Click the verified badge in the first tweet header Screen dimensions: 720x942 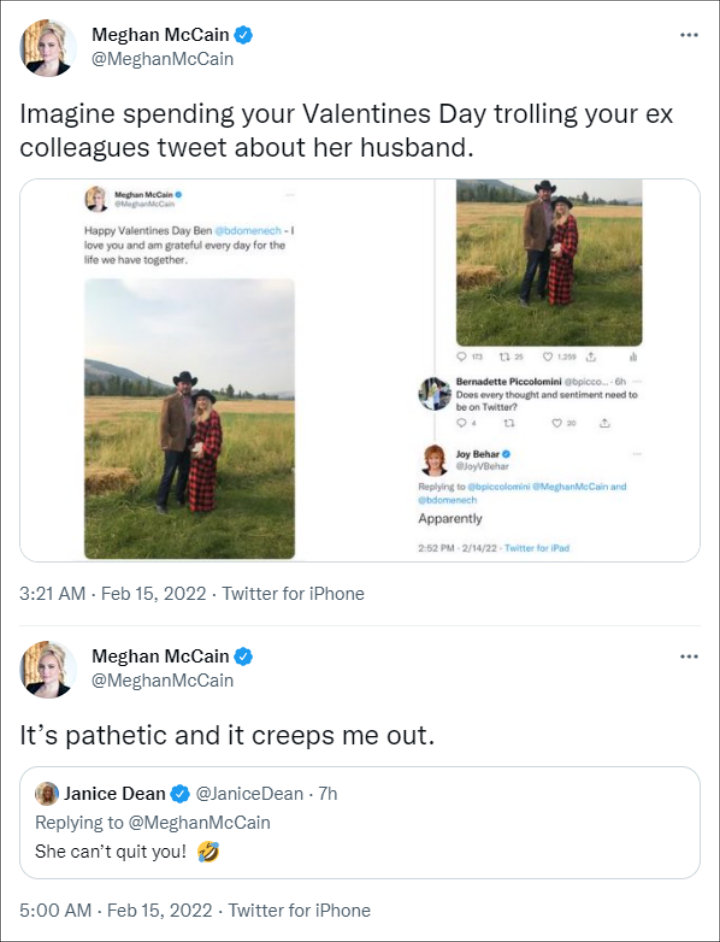tap(244, 35)
